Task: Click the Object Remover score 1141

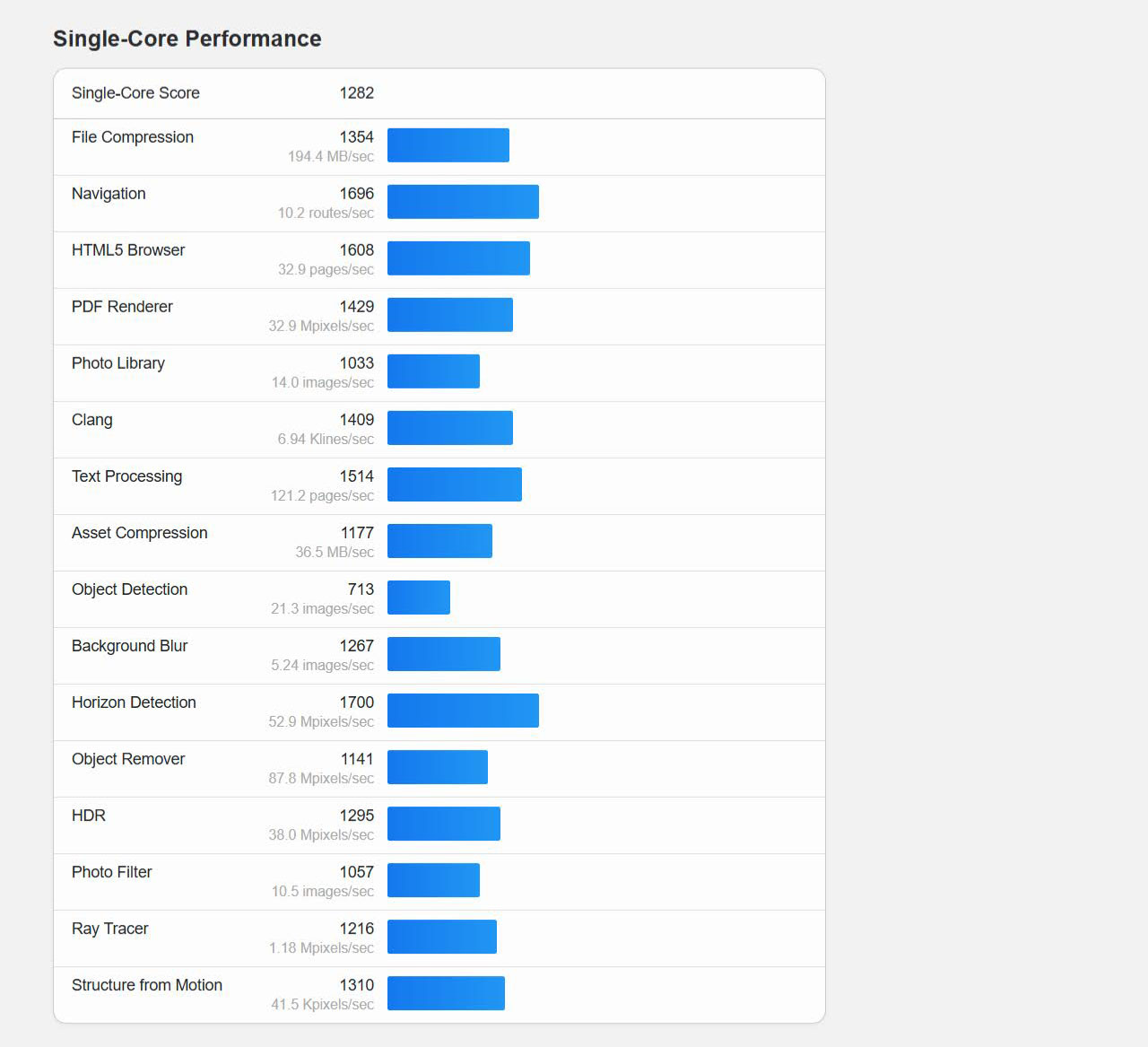Action: 357,759
